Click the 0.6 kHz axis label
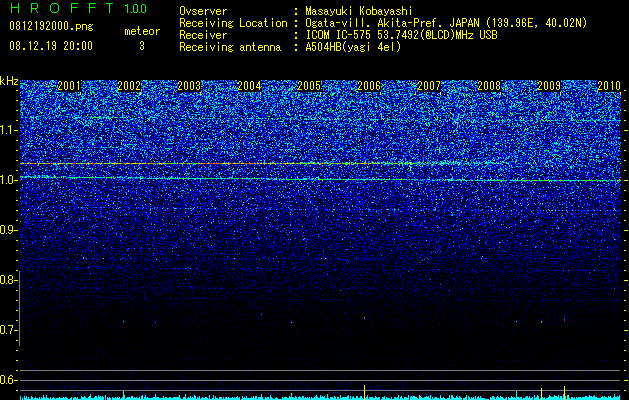629x400 pixels. (x=9, y=380)
